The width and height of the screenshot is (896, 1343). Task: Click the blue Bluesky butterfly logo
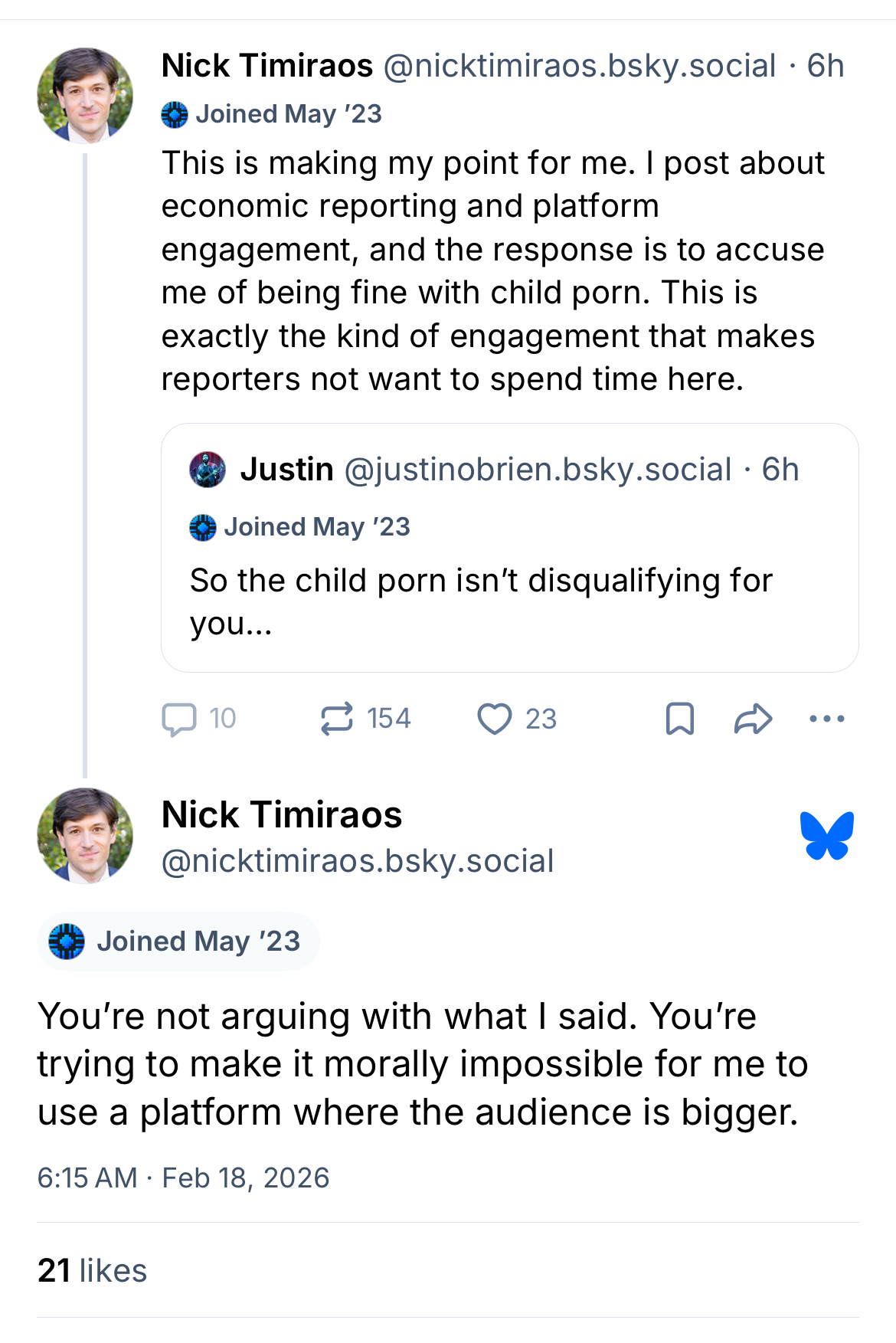coord(826,835)
